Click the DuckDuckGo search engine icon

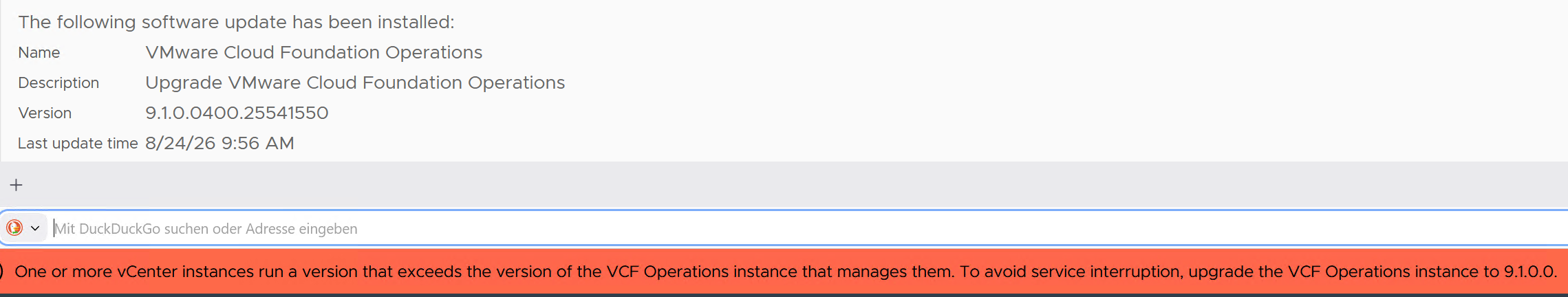coord(14,228)
